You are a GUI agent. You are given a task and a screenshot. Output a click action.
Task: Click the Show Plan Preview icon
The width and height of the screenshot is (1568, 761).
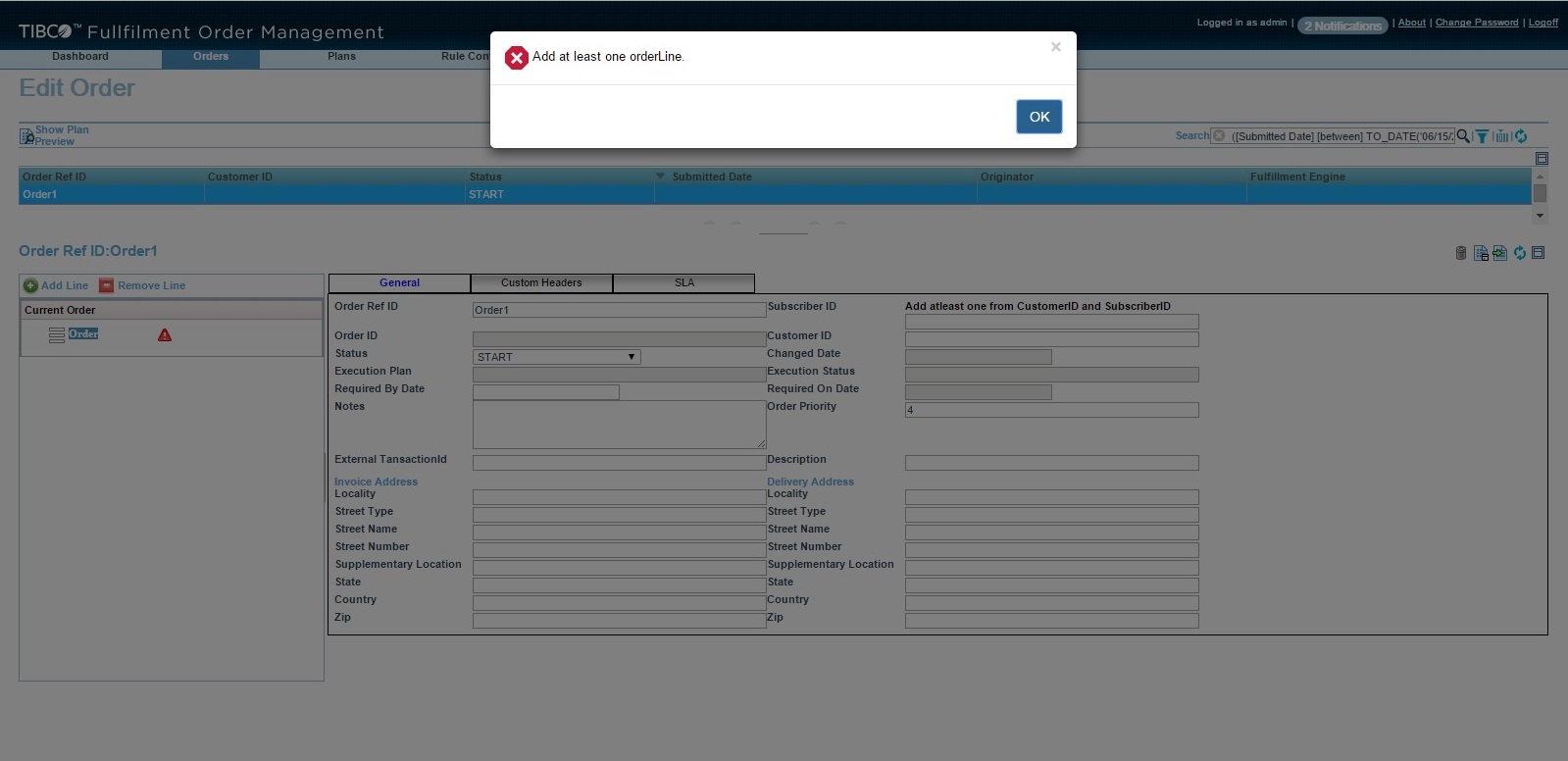point(26,136)
